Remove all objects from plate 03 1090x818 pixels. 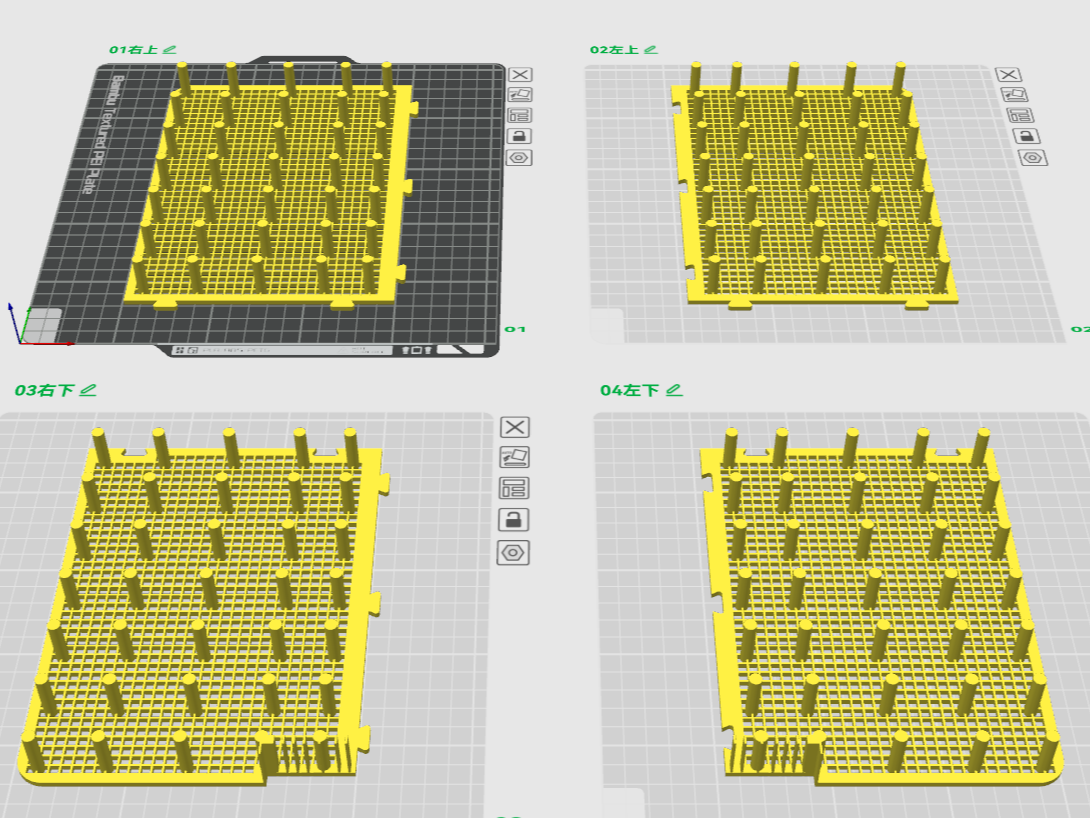coord(515,427)
